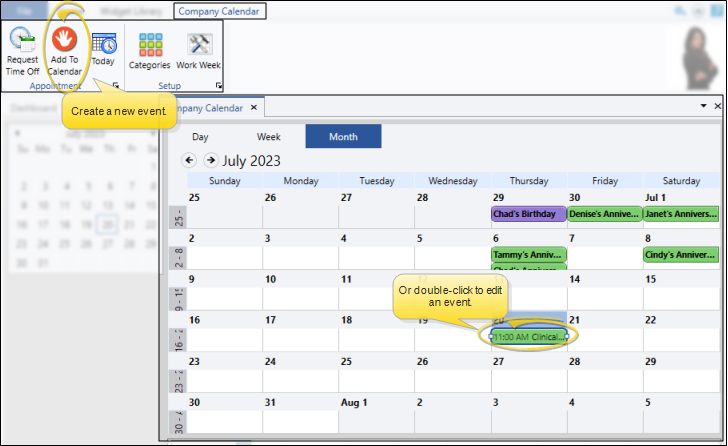Open the tab list dropdown arrow

702,105
